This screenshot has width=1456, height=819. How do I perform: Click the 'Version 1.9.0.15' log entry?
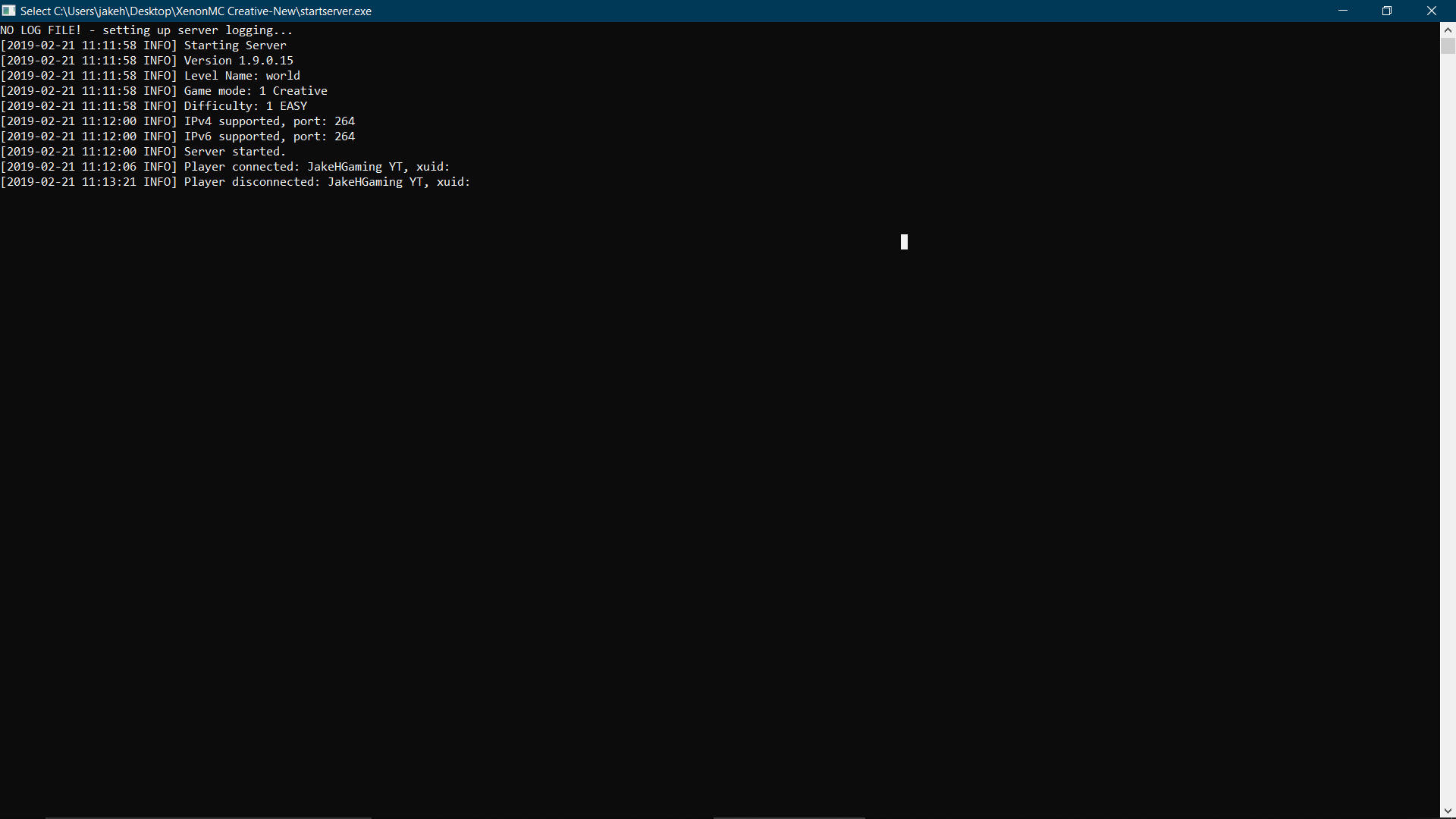coord(238,61)
